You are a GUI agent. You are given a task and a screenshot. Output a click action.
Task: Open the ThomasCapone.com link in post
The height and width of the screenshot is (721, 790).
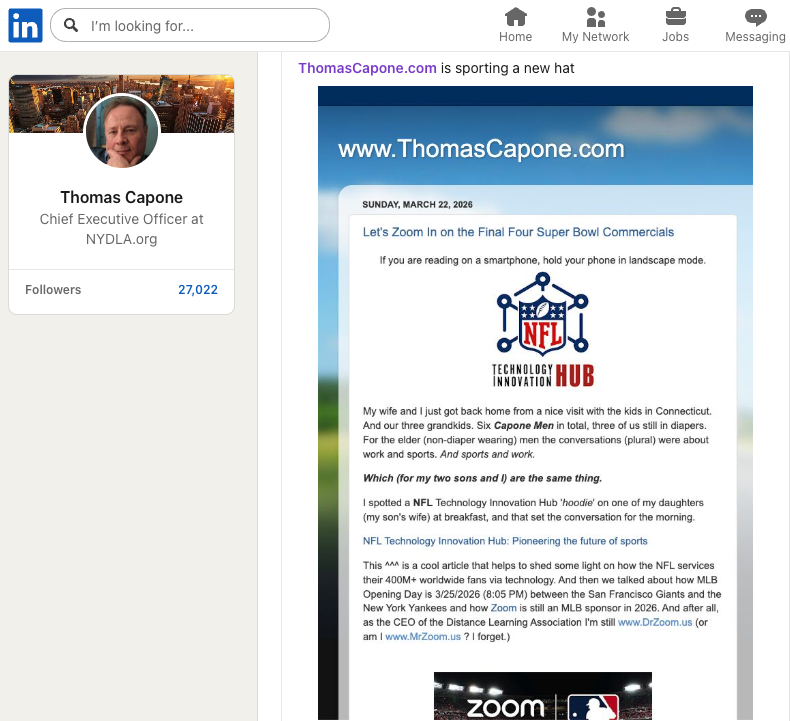click(367, 68)
